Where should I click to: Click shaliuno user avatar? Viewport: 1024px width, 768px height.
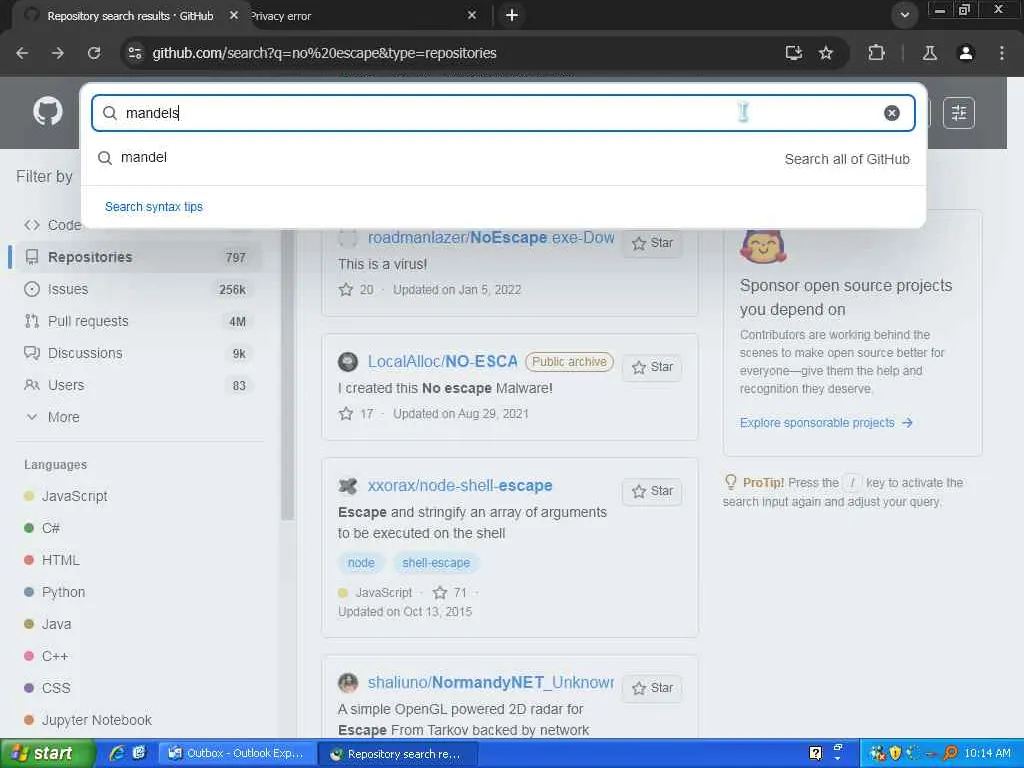pyautogui.click(x=348, y=683)
